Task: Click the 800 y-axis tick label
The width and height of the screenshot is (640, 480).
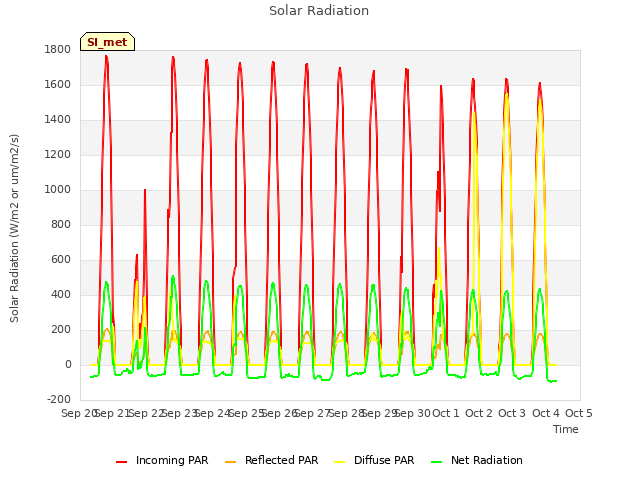Action: pyautogui.click(x=61, y=224)
